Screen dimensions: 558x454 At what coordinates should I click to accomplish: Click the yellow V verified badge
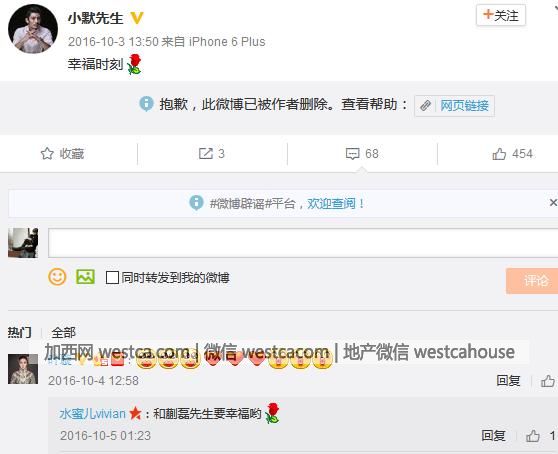(x=137, y=17)
